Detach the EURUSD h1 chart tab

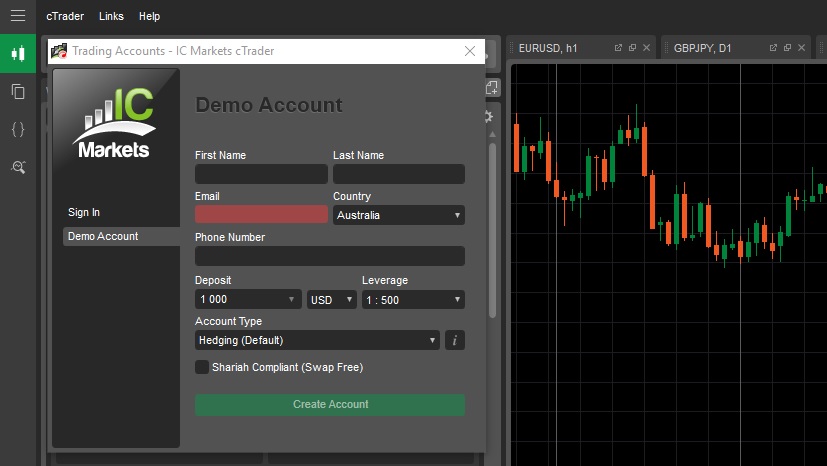coord(618,48)
